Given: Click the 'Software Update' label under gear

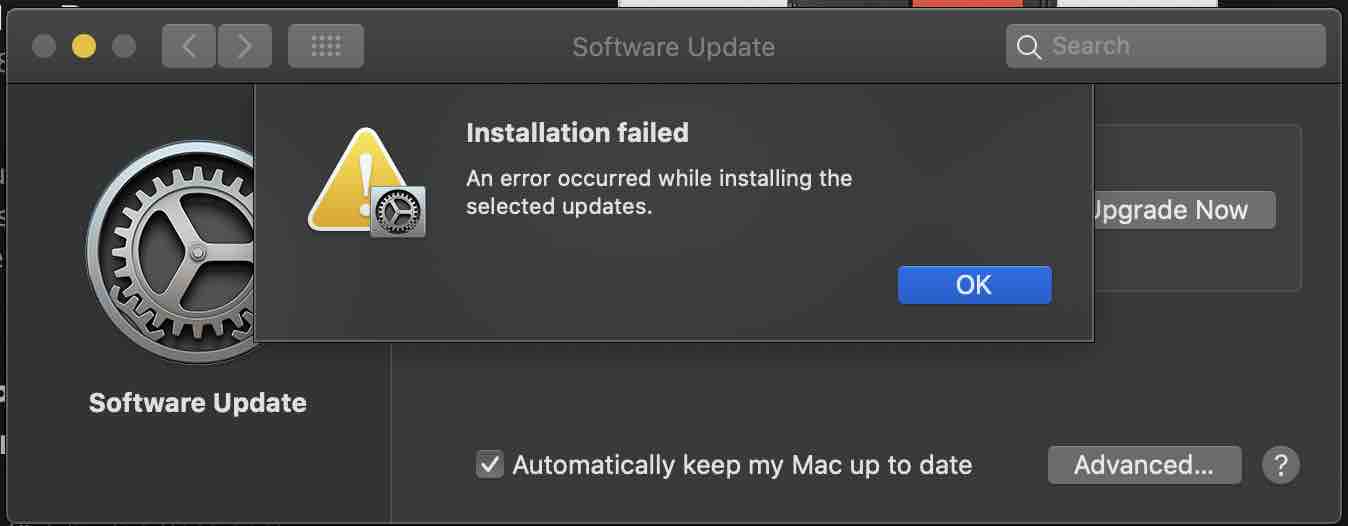Looking at the screenshot, I should pyautogui.click(x=198, y=403).
